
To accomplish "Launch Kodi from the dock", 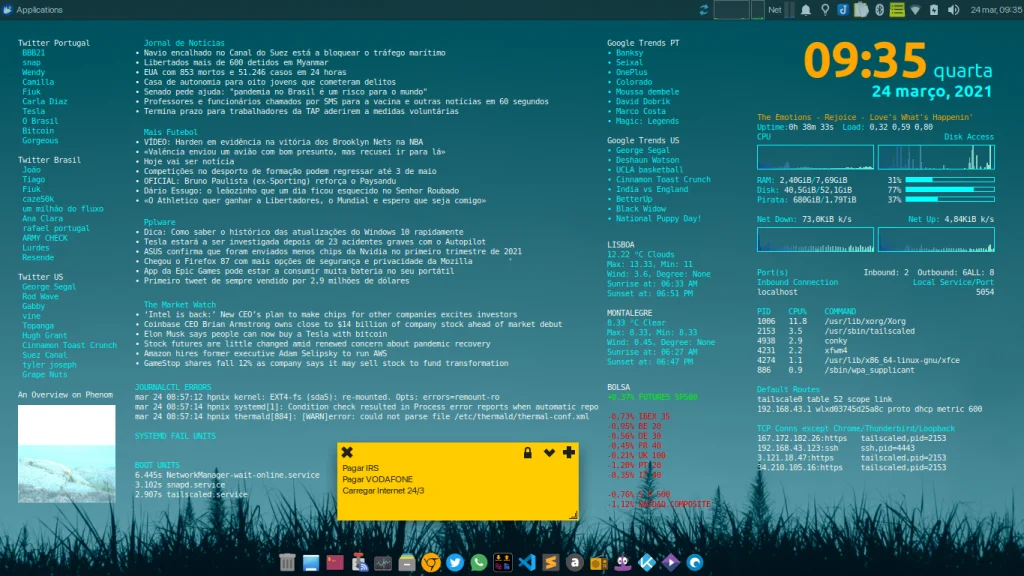I will (x=647, y=562).
